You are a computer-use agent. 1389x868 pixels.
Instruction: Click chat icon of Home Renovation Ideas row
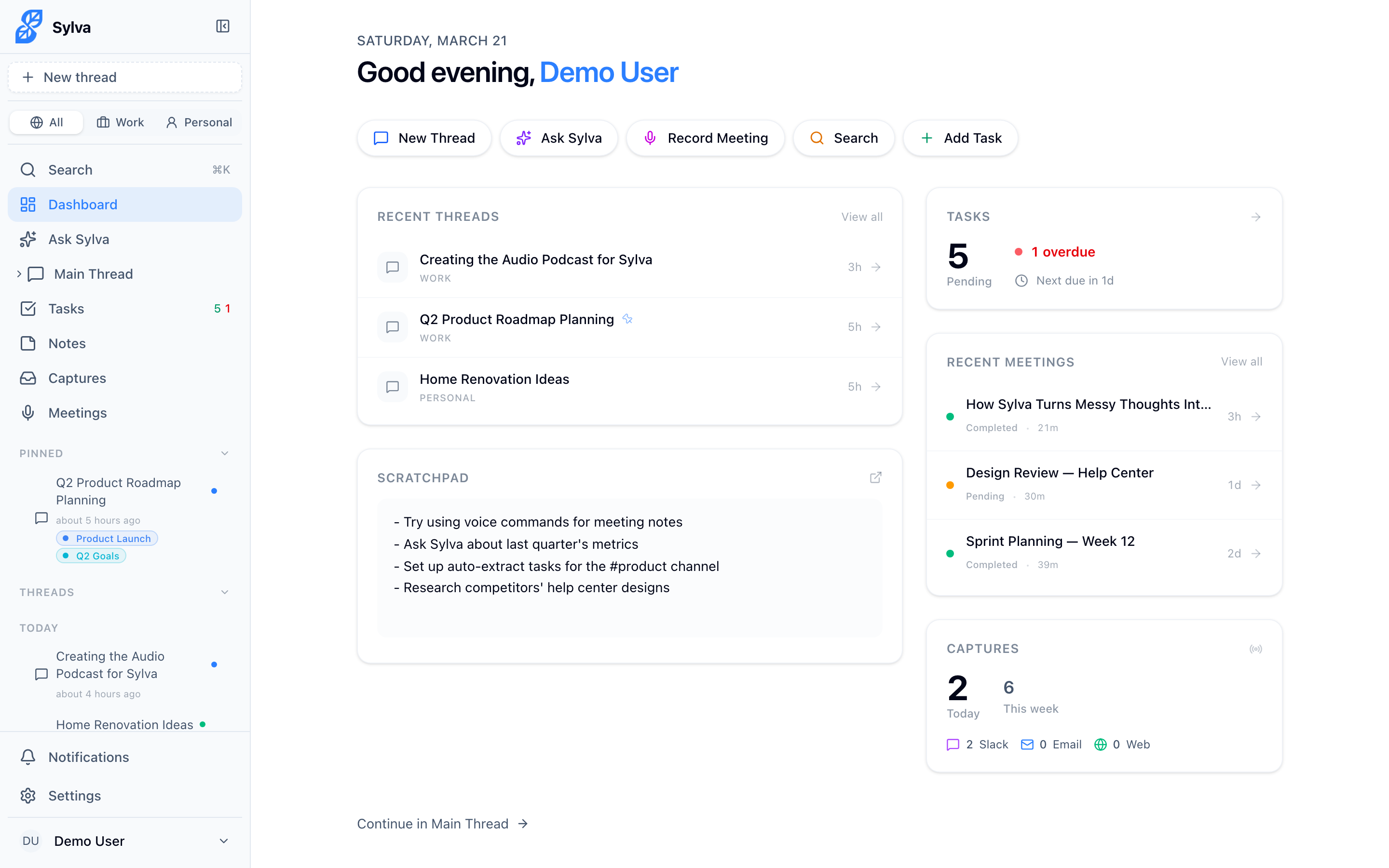click(x=393, y=387)
